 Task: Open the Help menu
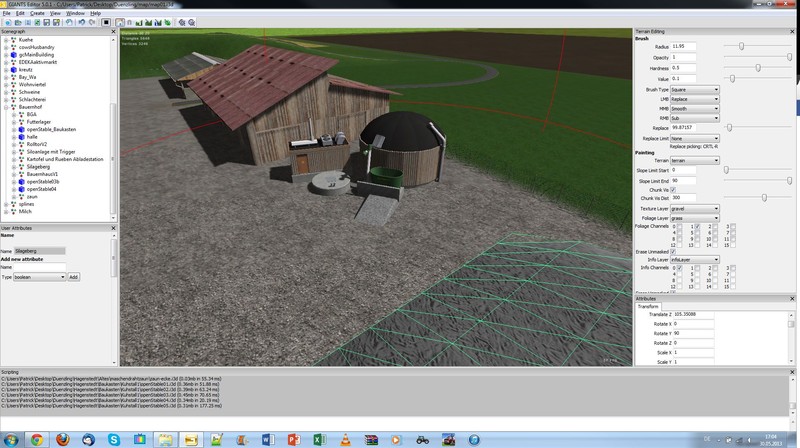coord(95,13)
